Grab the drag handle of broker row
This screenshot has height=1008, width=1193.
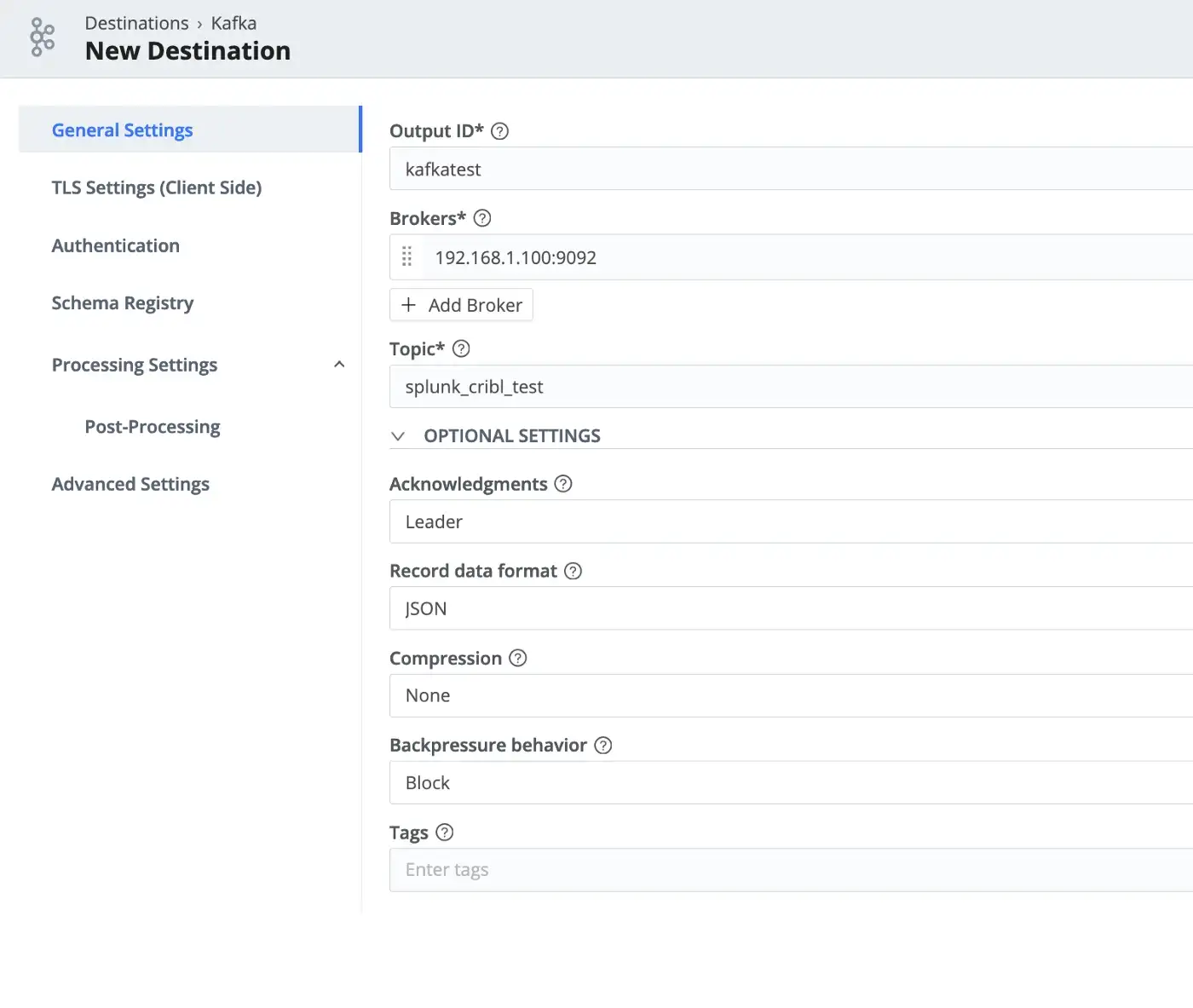tap(407, 256)
